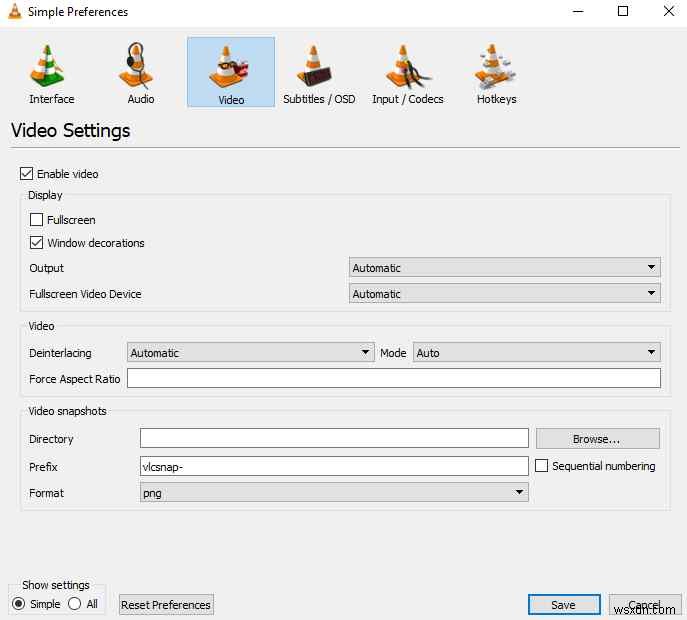This screenshot has width=687, height=620.
Task: Open the Audio preferences headphone cone icon
Action: click(137, 66)
